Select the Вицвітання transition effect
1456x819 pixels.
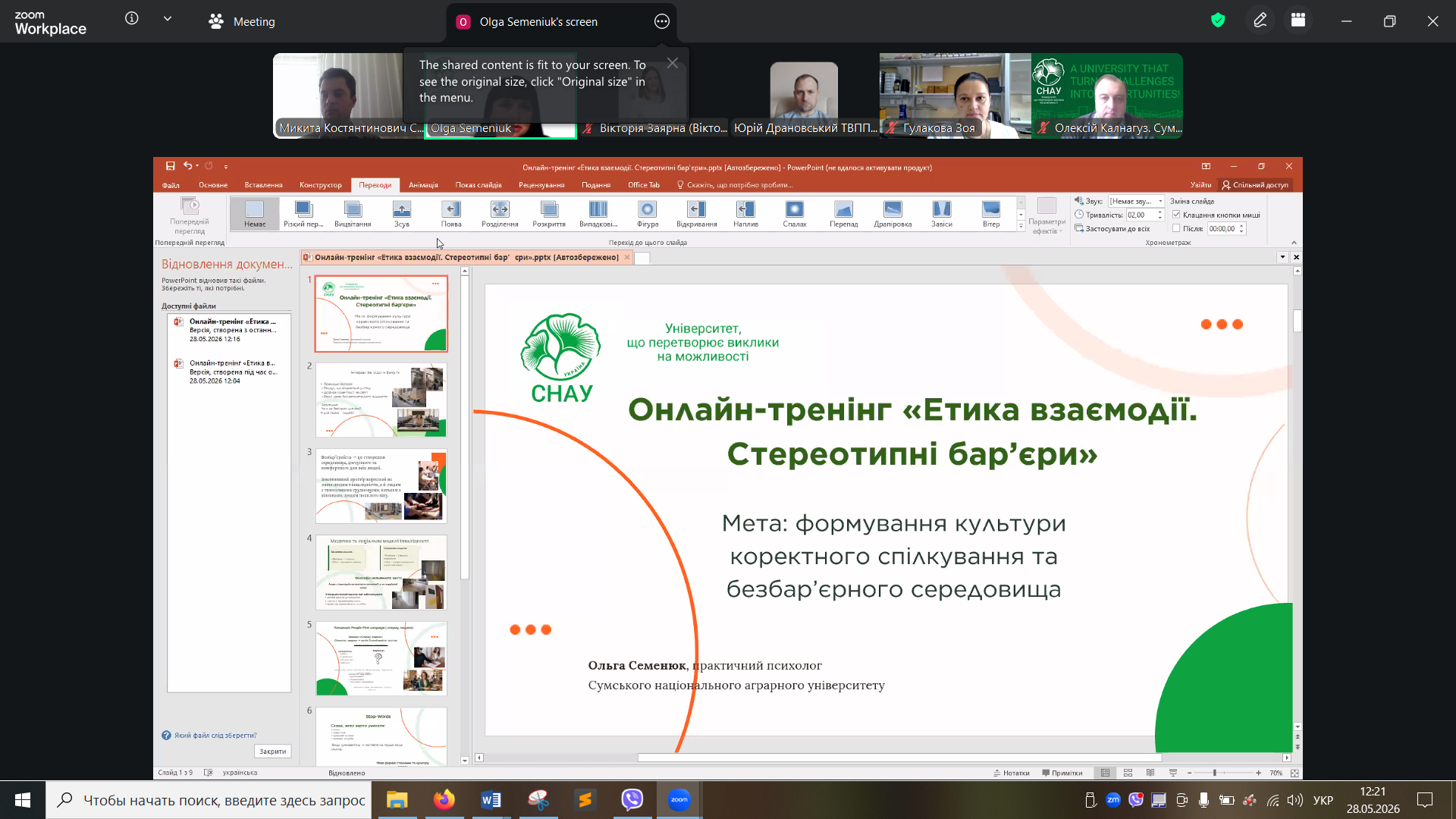pos(353,214)
